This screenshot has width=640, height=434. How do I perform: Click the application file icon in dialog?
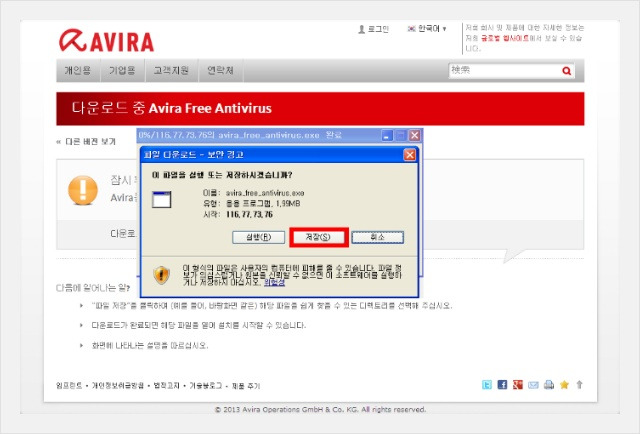161,200
